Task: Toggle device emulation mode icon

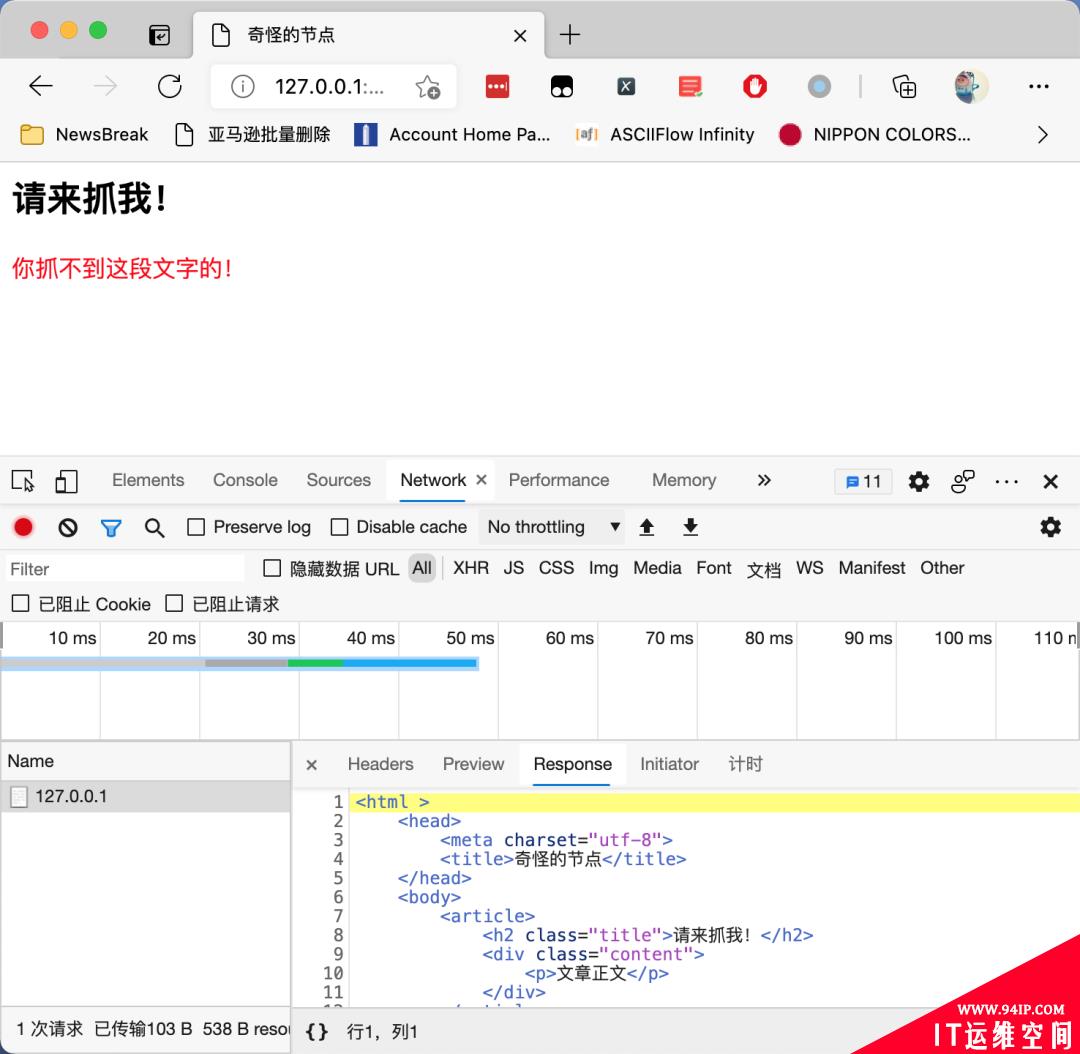Action: 66,481
